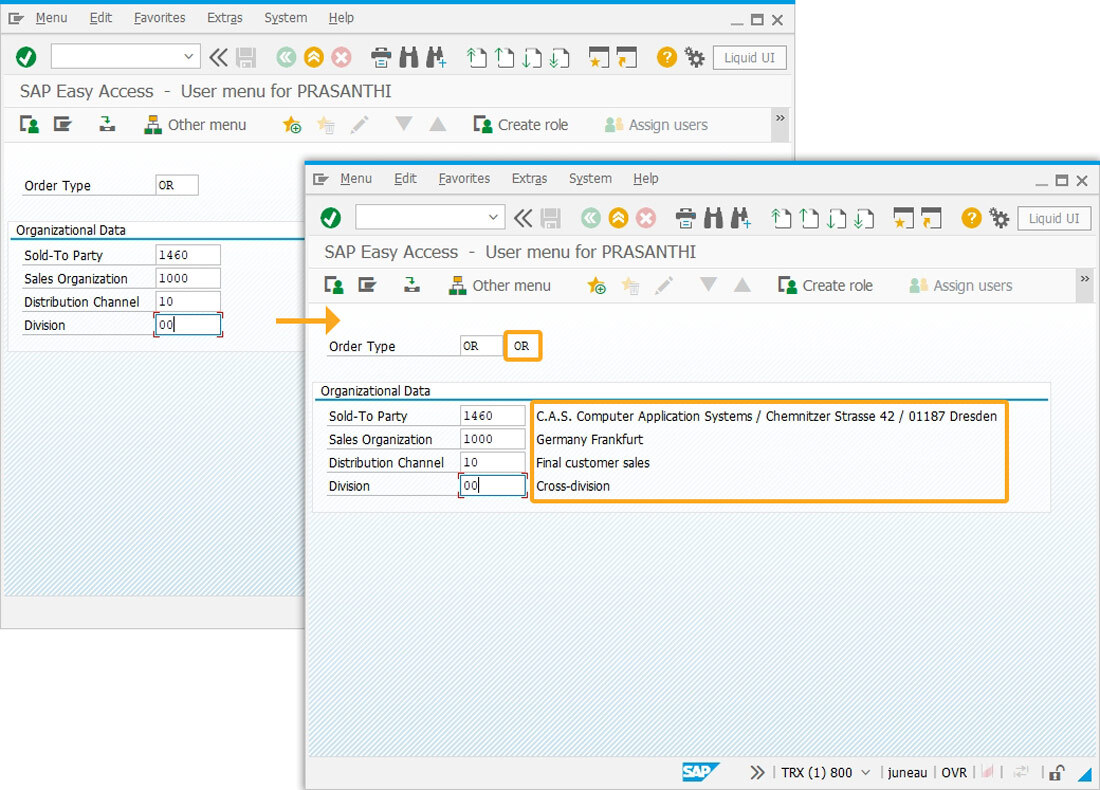Viewport: 1100px width, 790px height.
Task: Open the command field dropdown in back window
Action: (x=188, y=56)
